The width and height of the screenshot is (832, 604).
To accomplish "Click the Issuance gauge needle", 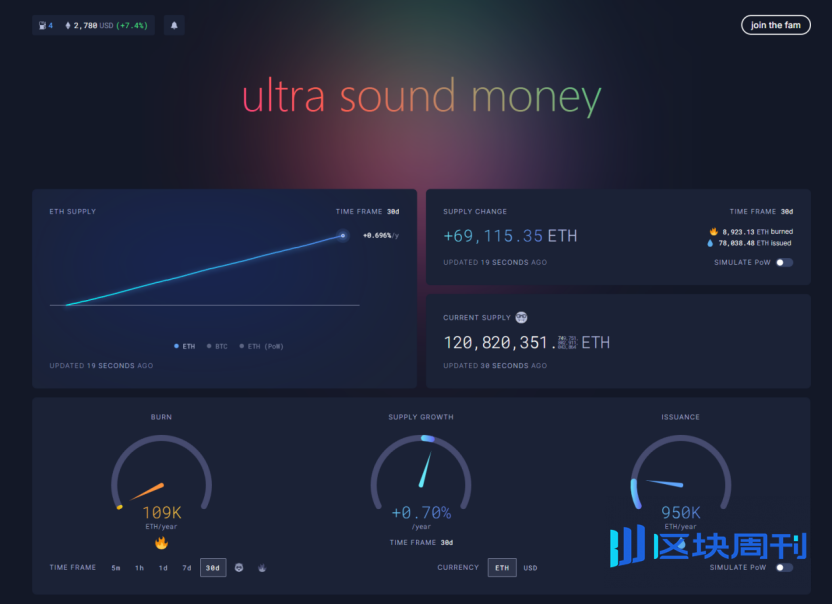I will (664, 482).
